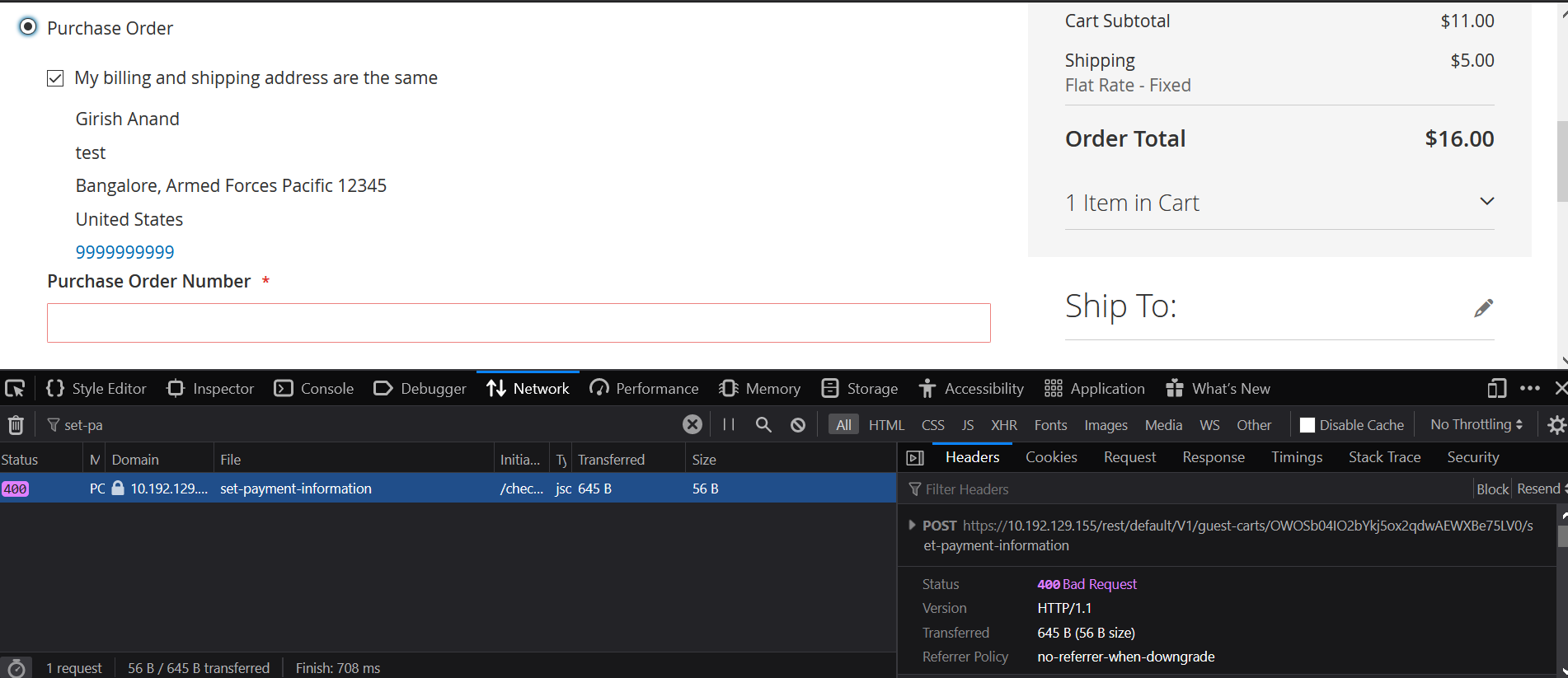This screenshot has width=1568, height=678.
Task: Filter requests by WS
Action: pyautogui.click(x=1209, y=425)
